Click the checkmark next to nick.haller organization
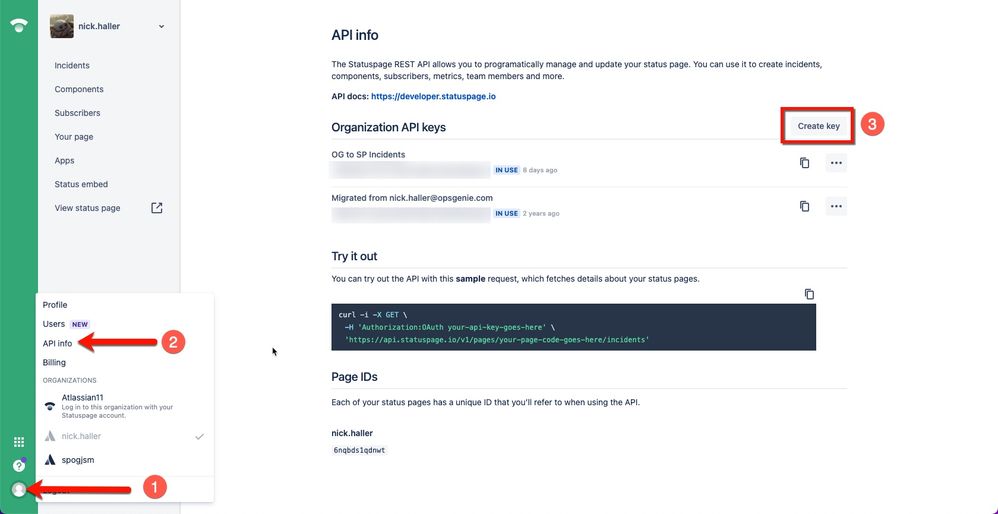The image size is (998, 514). click(199, 436)
